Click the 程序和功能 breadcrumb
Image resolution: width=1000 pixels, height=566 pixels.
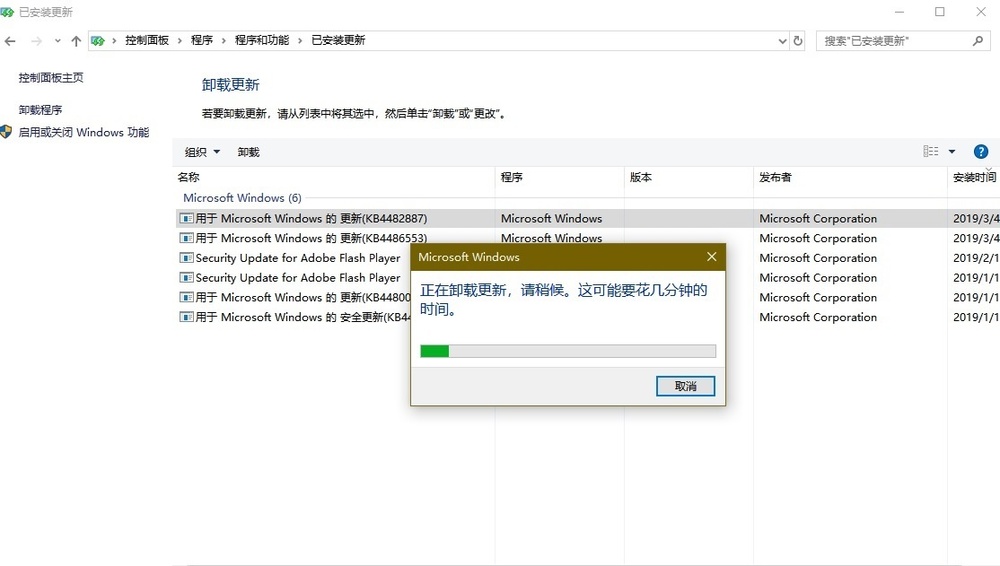pyautogui.click(x=262, y=41)
